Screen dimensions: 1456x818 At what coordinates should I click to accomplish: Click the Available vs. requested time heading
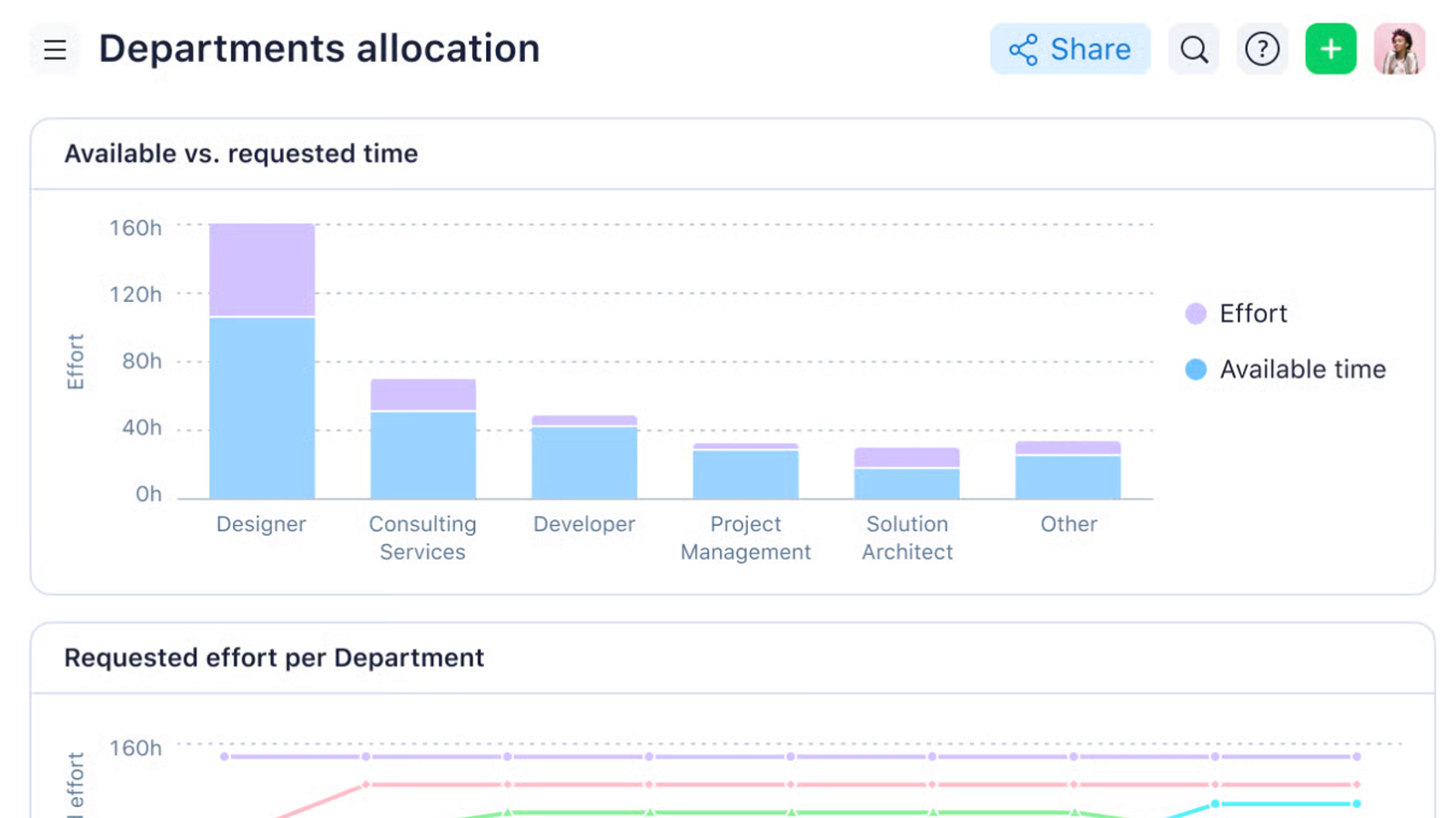click(241, 154)
